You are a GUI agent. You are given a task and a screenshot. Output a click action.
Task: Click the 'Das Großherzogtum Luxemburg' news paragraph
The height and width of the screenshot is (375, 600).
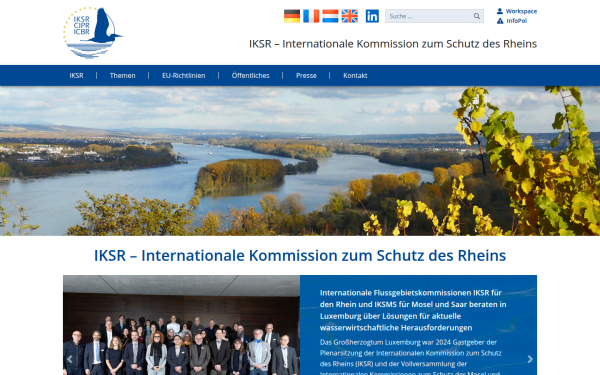411,358
